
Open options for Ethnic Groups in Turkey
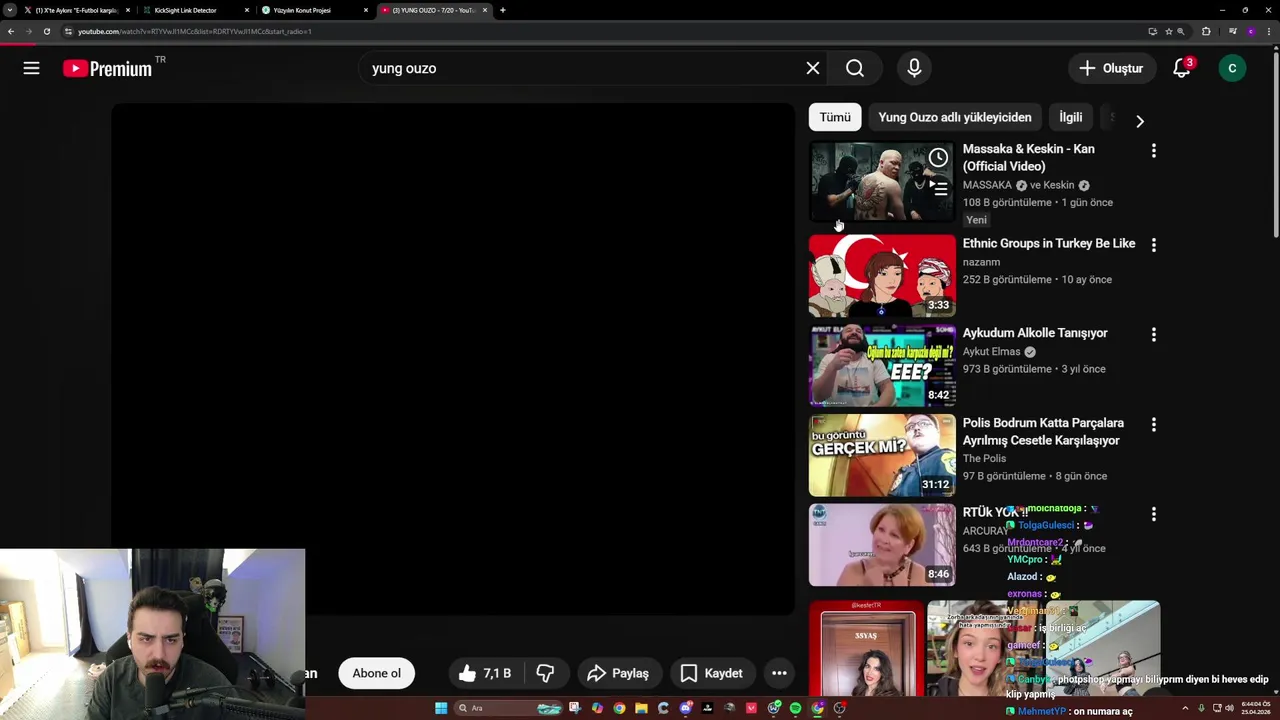point(1153,245)
